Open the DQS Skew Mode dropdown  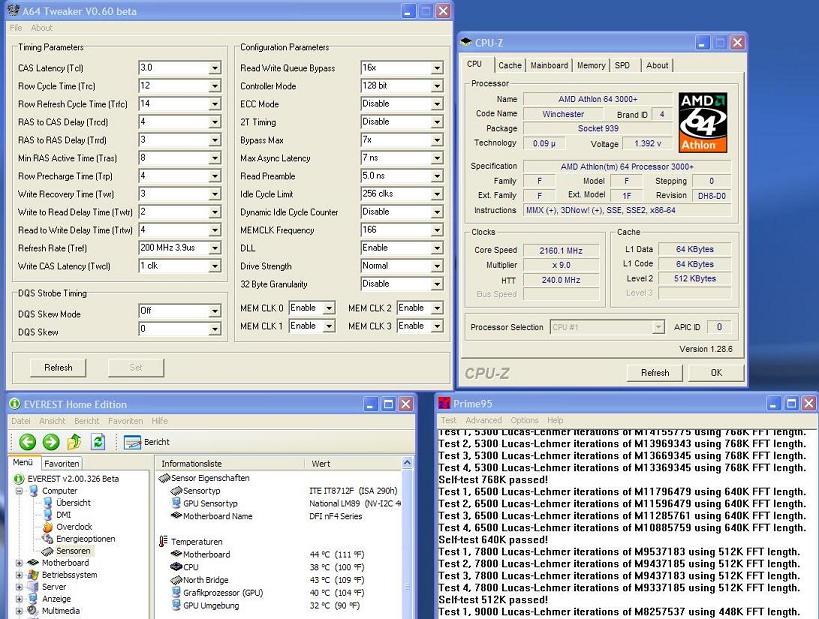tap(214, 311)
